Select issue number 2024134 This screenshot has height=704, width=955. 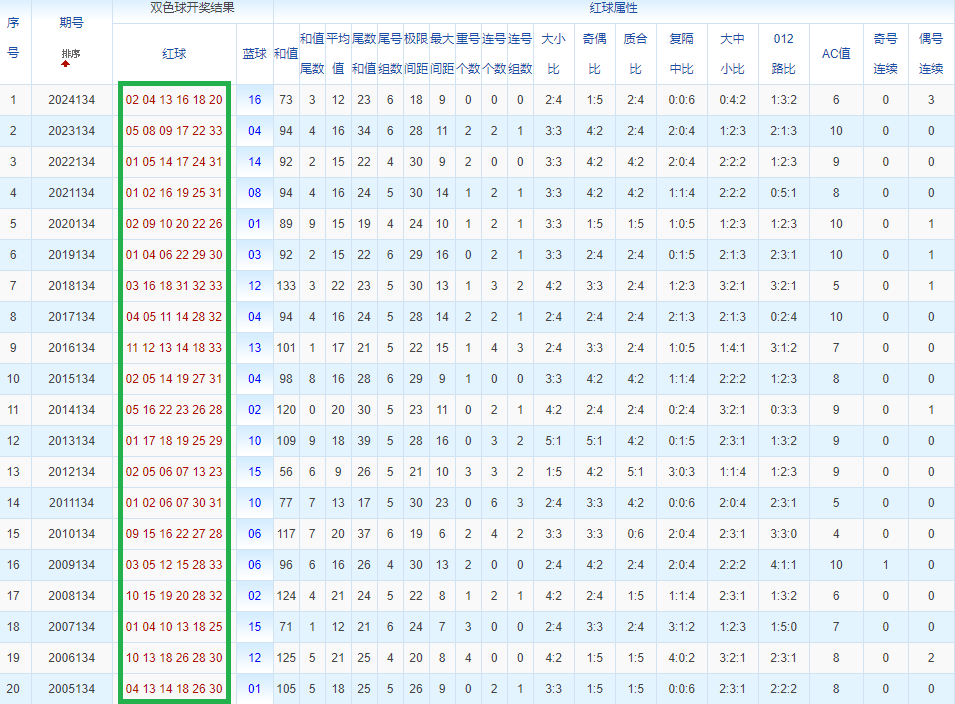point(72,100)
